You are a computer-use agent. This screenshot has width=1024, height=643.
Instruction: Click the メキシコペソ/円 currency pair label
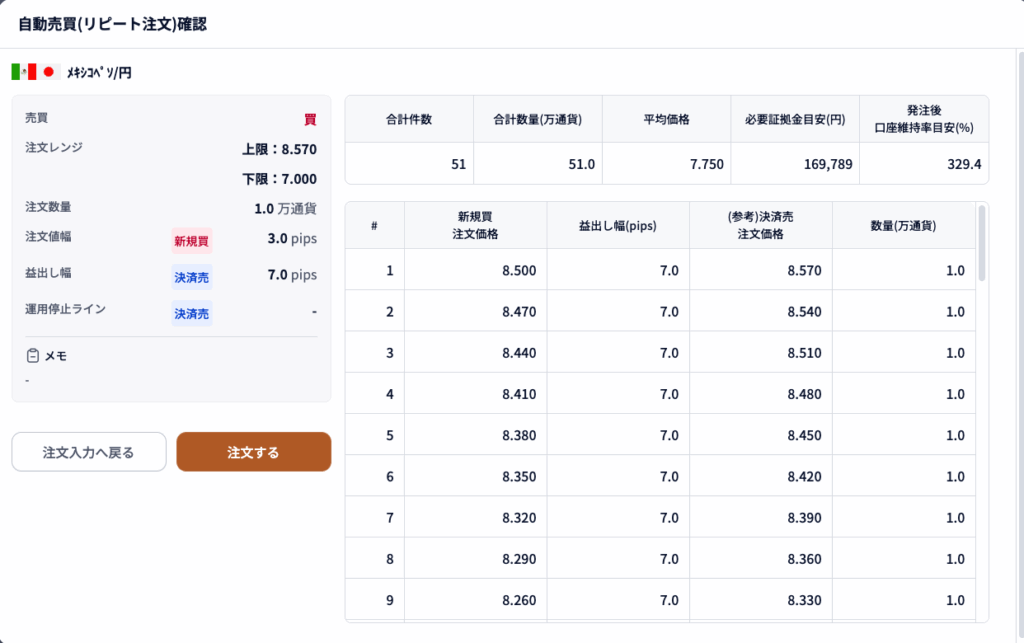(99, 72)
